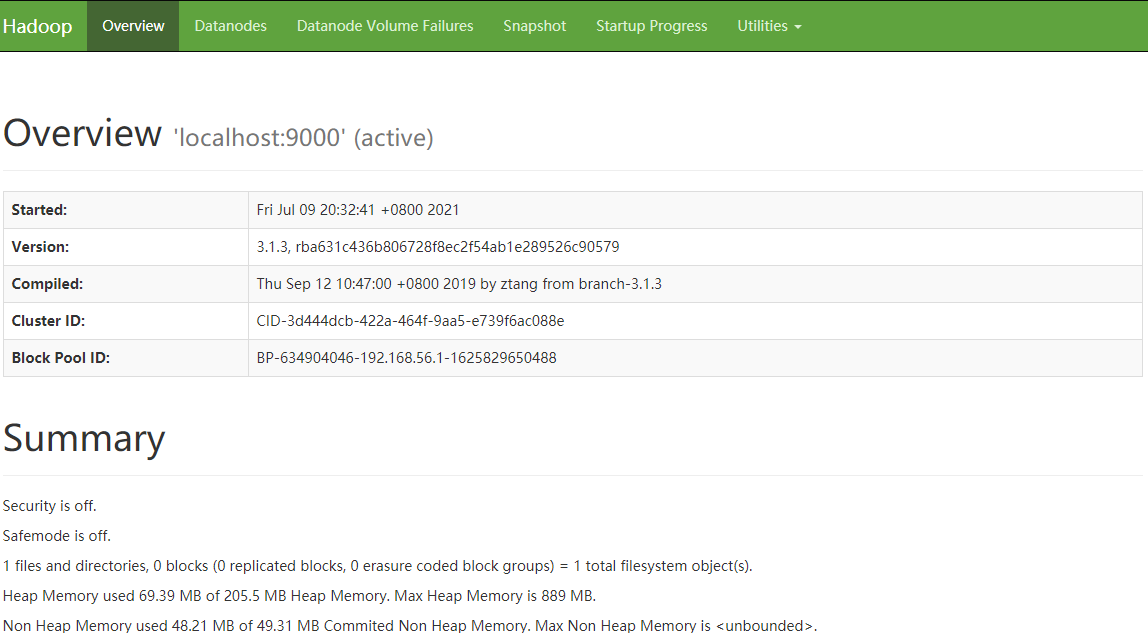
Task: View the Startup Progress tab
Action: point(652,26)
